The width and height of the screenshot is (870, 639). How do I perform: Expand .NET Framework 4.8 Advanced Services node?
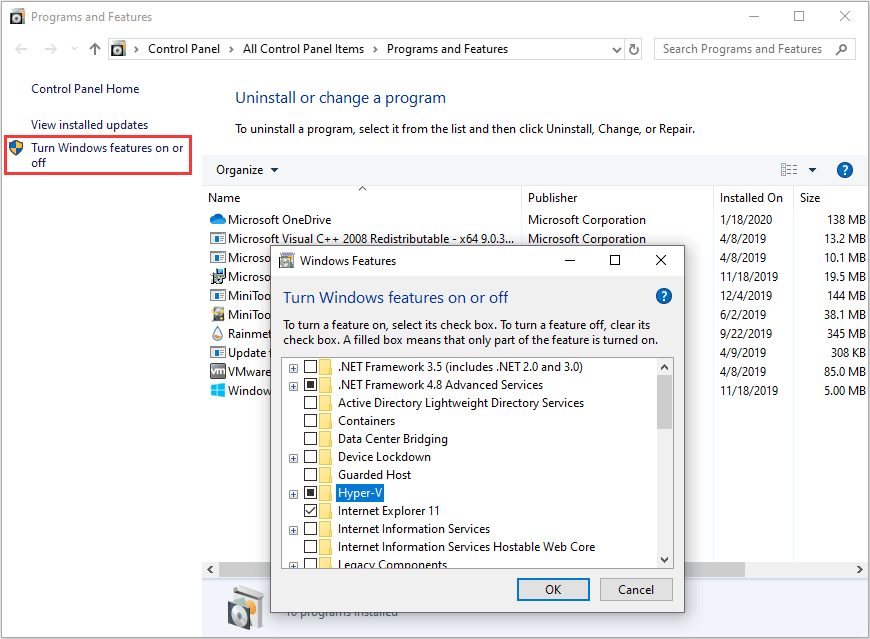point(294,386)
